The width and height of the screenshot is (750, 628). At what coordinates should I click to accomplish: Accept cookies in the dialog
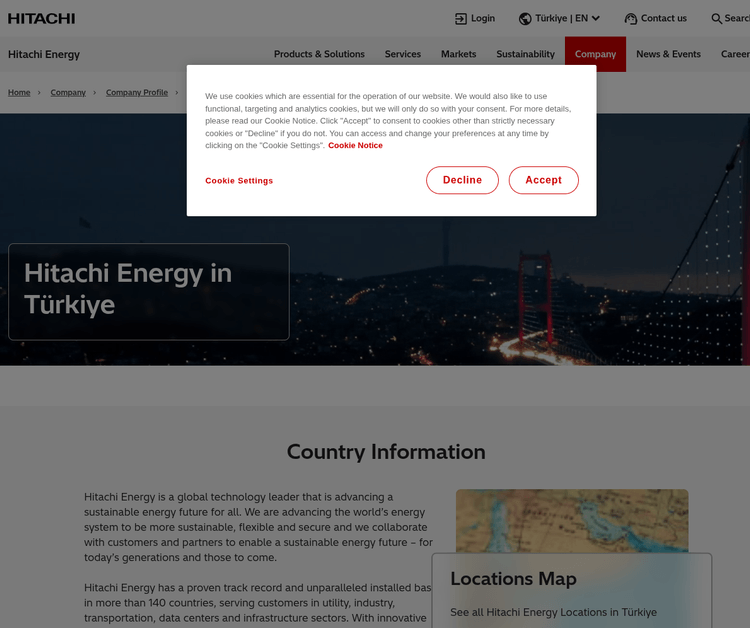(x=543, y=180)
